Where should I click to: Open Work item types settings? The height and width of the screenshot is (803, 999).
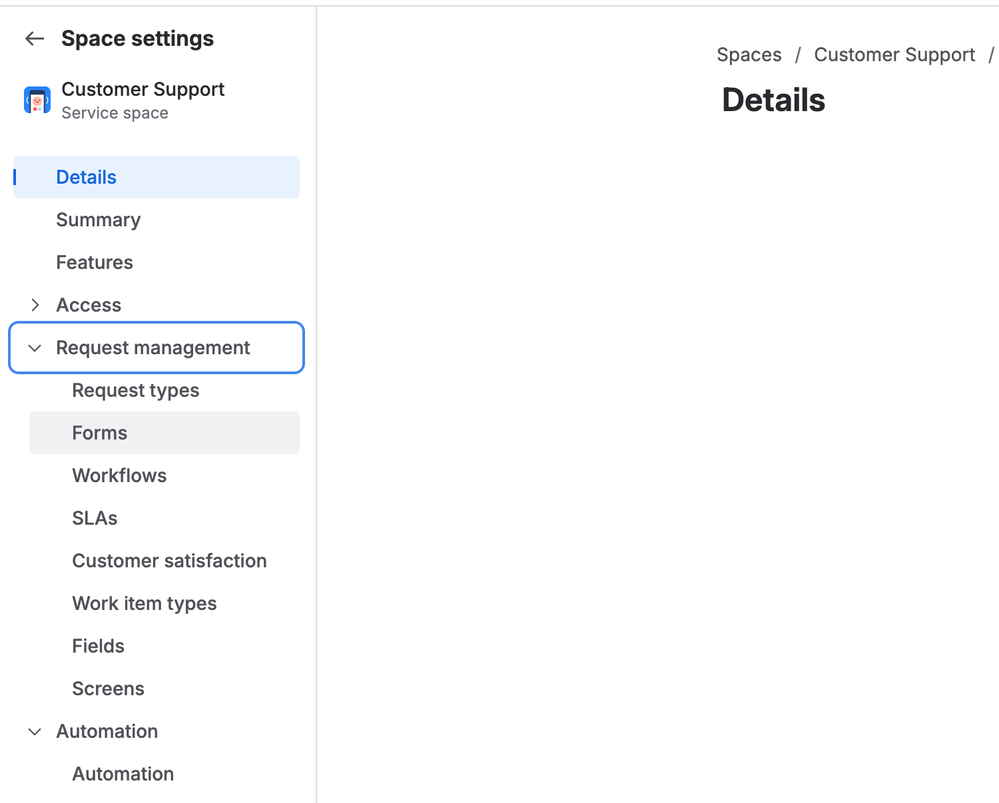(x=144, y=604)
